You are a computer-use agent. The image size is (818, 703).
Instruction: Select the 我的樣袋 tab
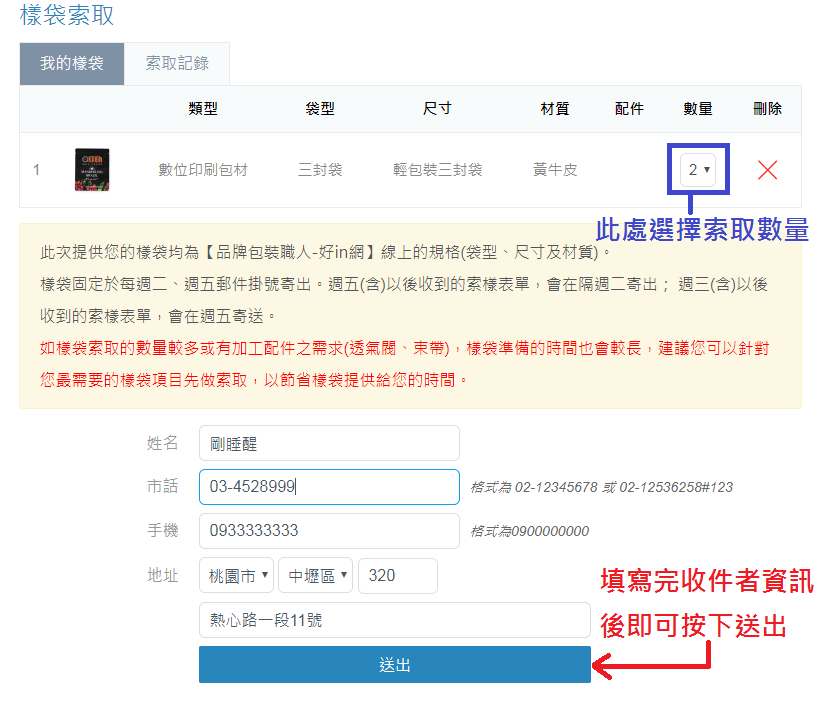(x=71, y=64)
